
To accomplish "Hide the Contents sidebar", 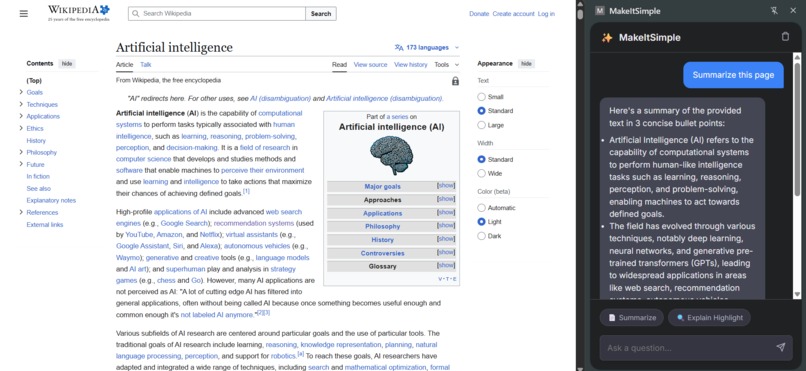I will pos(67,64).
